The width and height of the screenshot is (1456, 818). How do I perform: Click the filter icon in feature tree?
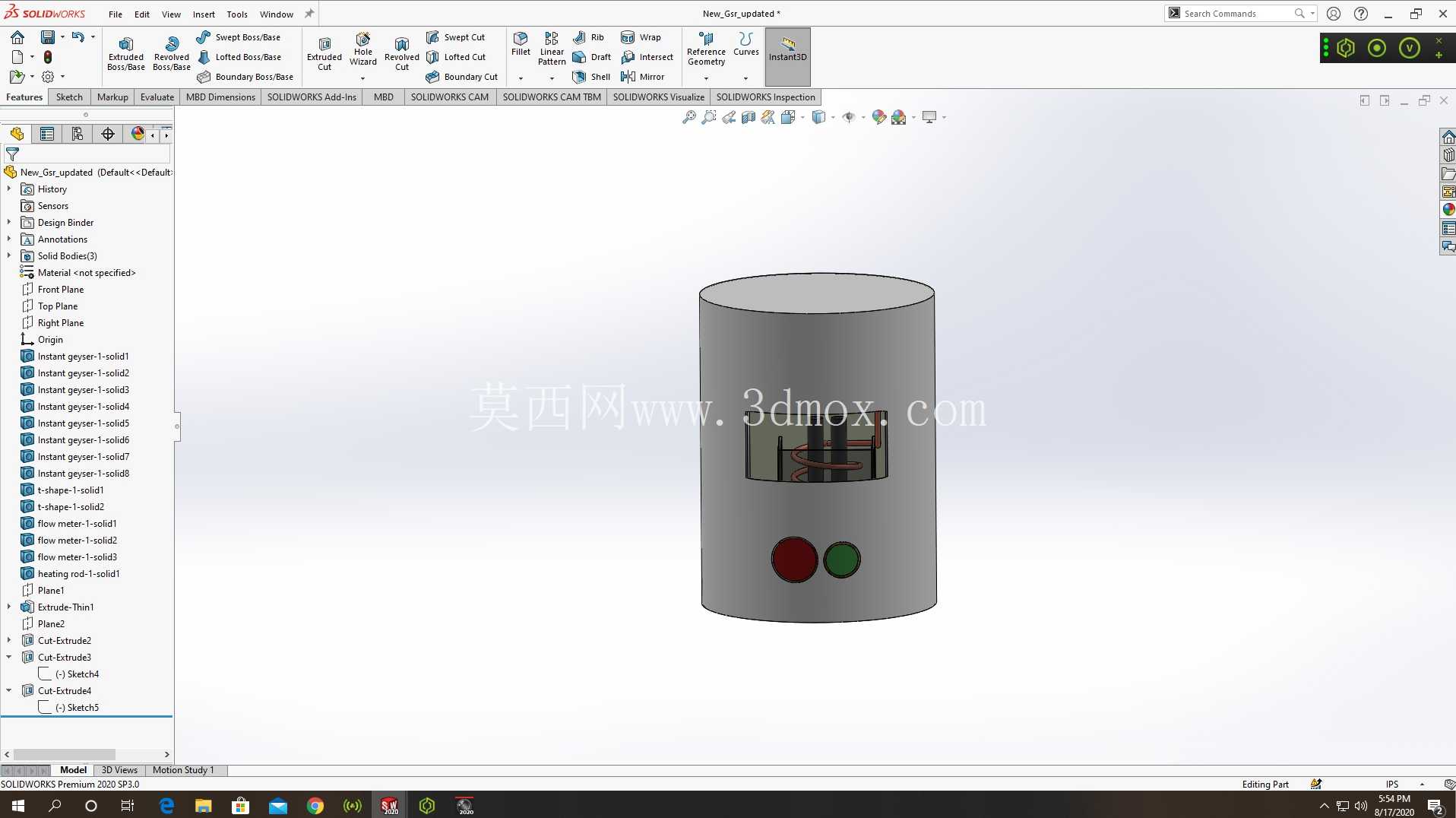point(12,154)
